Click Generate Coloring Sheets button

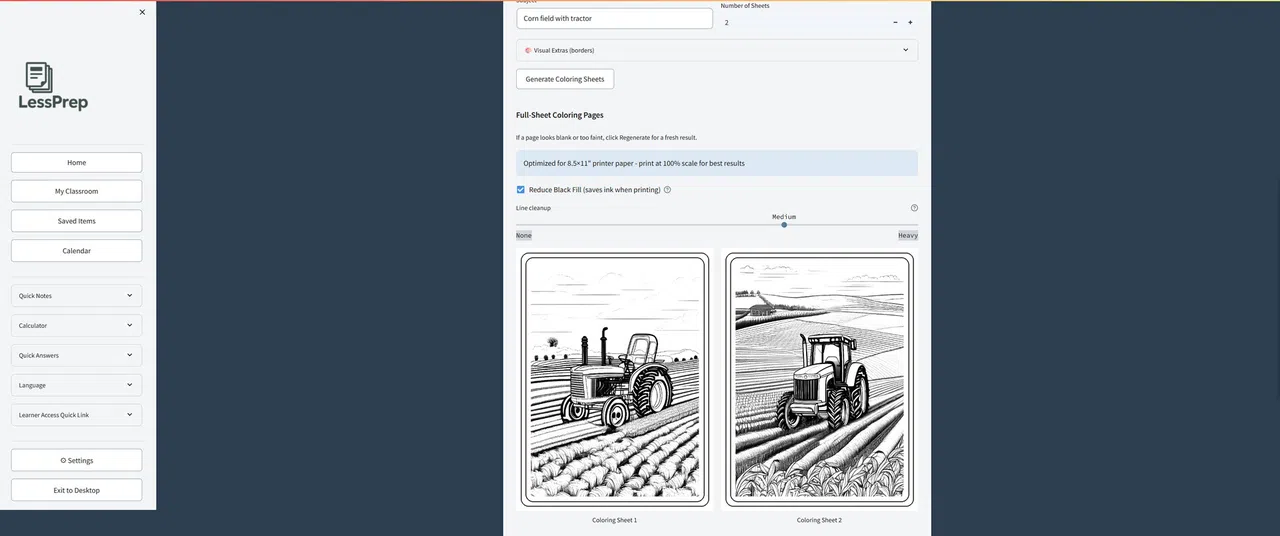565,79
